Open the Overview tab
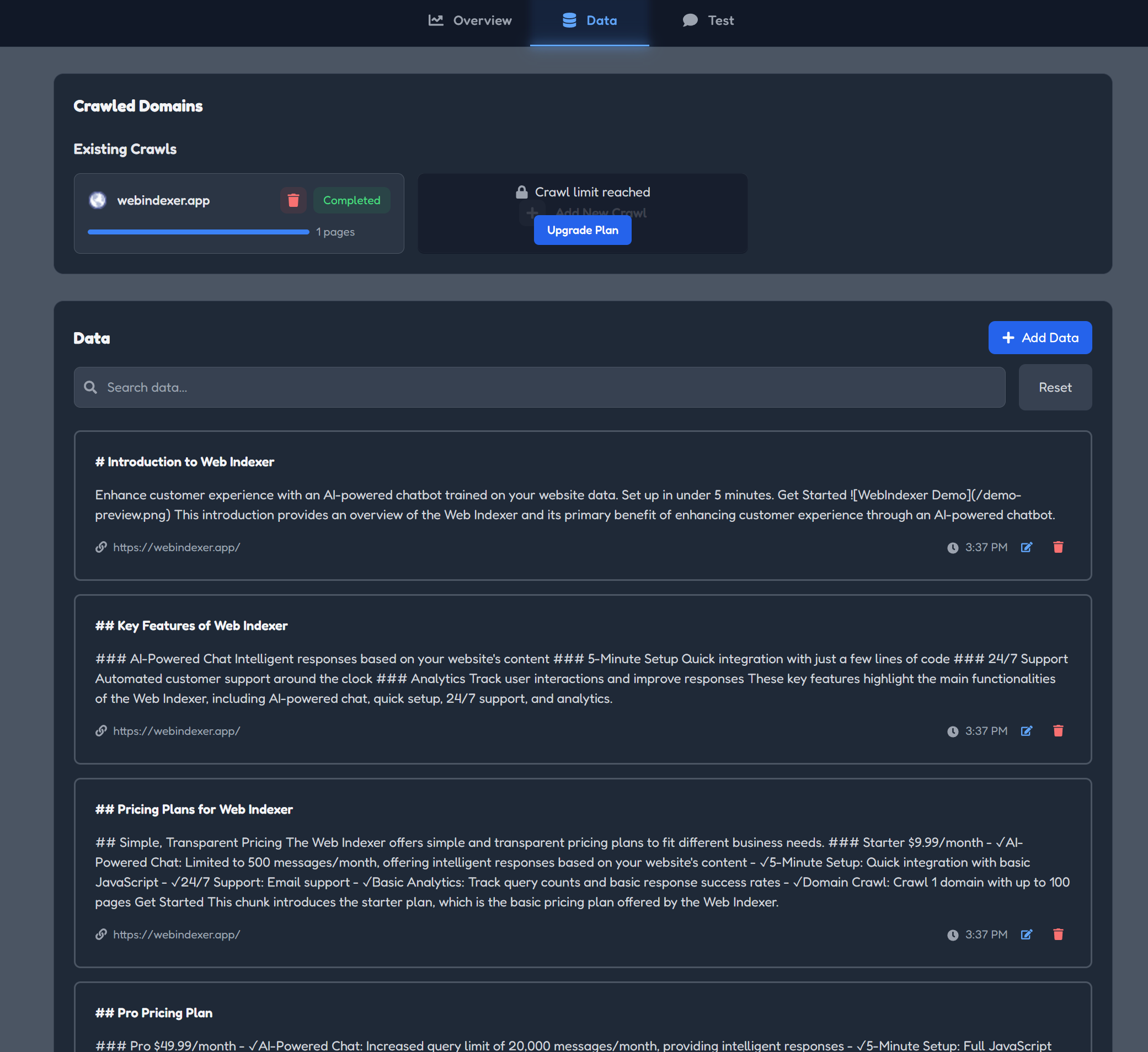This screenshot has width=1148, height=1052. tap(470, 20)
